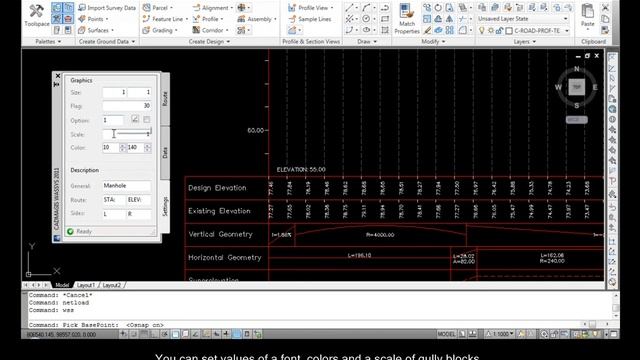Toggle the layer freeze sun icon

(491, 31)
